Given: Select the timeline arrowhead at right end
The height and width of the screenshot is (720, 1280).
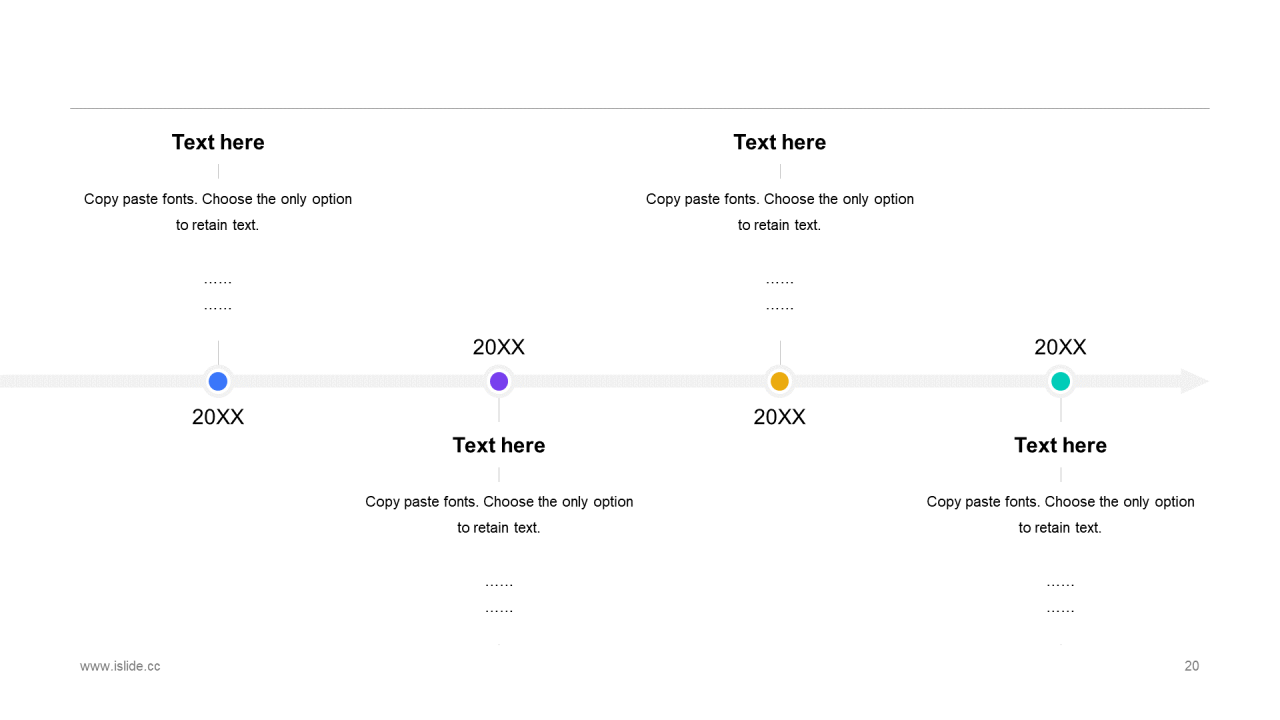Looking at the screenshot, I should coord(1194,381).
